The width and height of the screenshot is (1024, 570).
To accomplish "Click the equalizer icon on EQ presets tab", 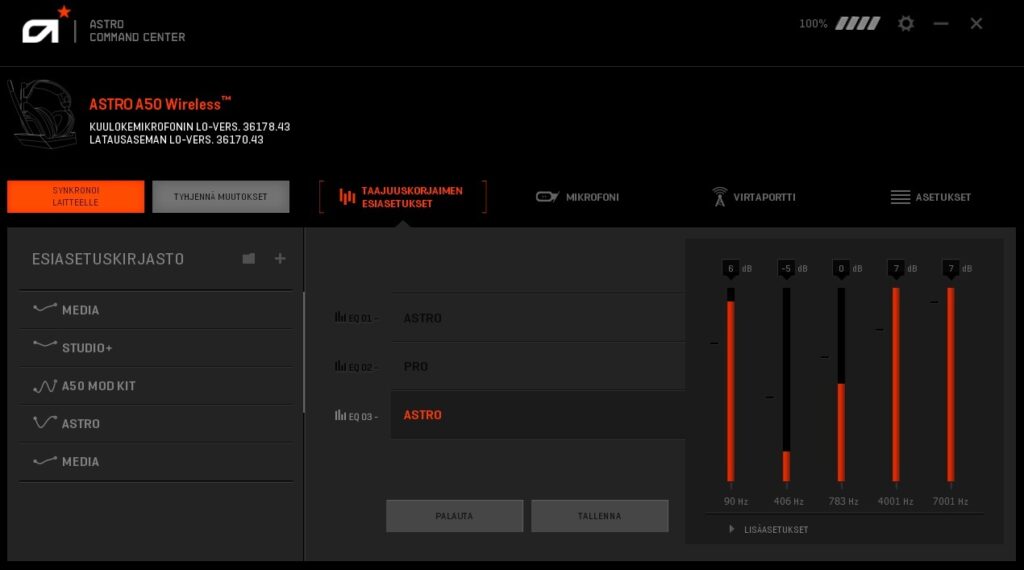I will coord(347,197).
